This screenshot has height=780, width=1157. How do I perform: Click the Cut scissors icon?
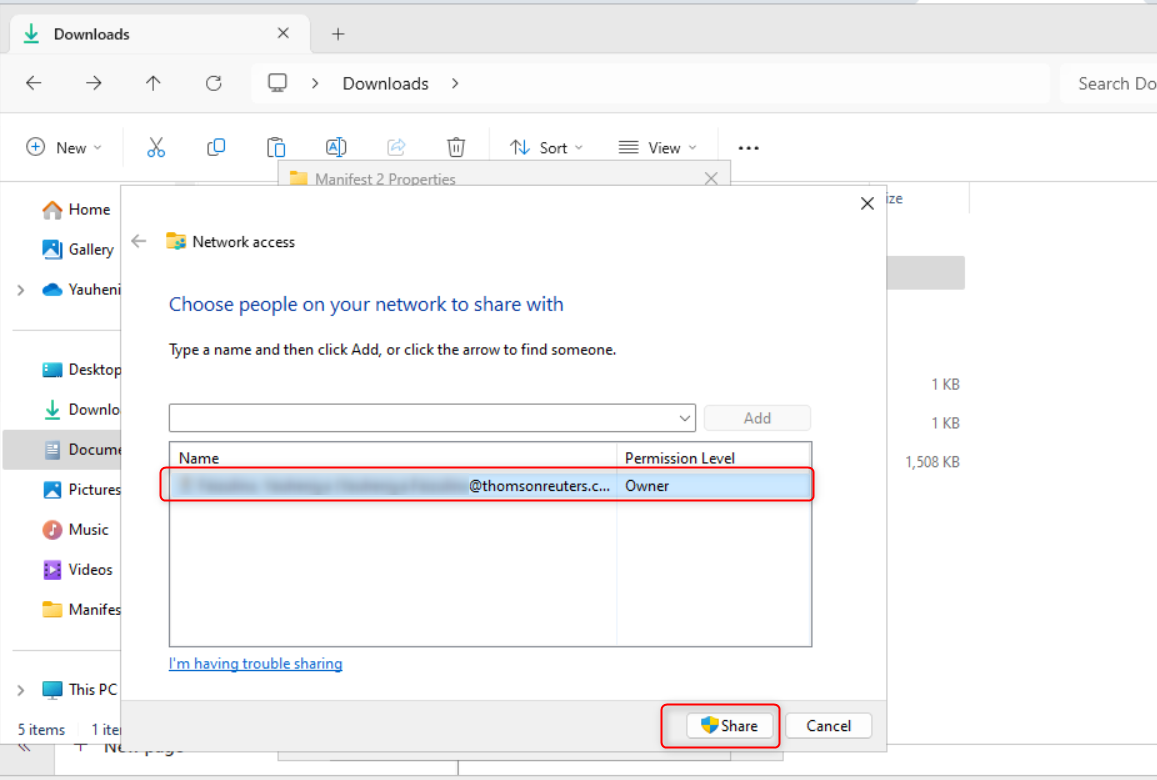click(x=156, y=148)
